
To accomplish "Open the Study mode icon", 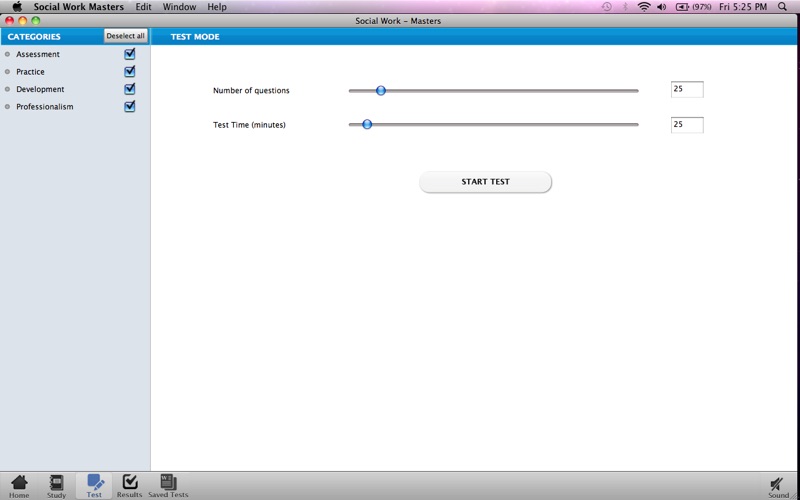I will tap(56, 486).
